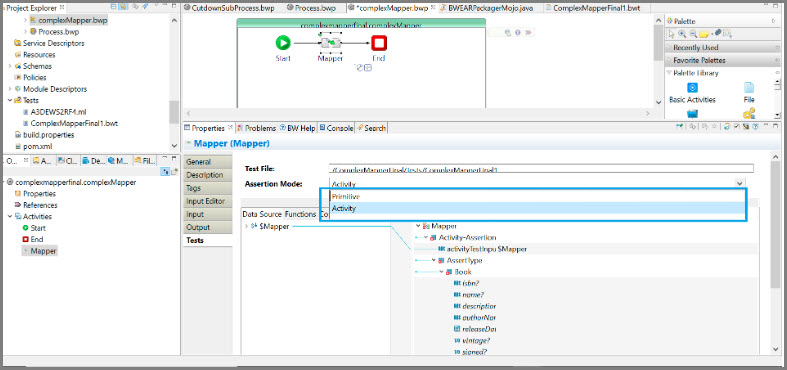Click the small plus icon below Mapper activity

point(368,68)
